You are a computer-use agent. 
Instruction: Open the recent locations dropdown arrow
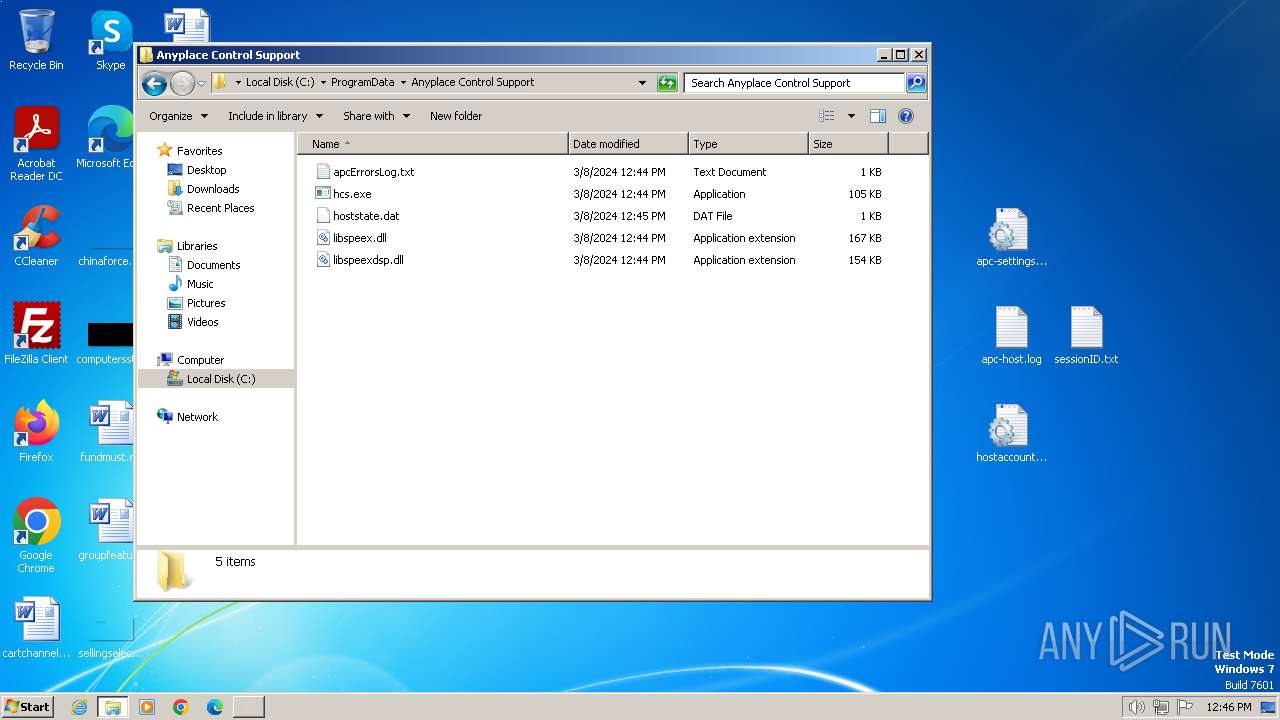point(201,83)
